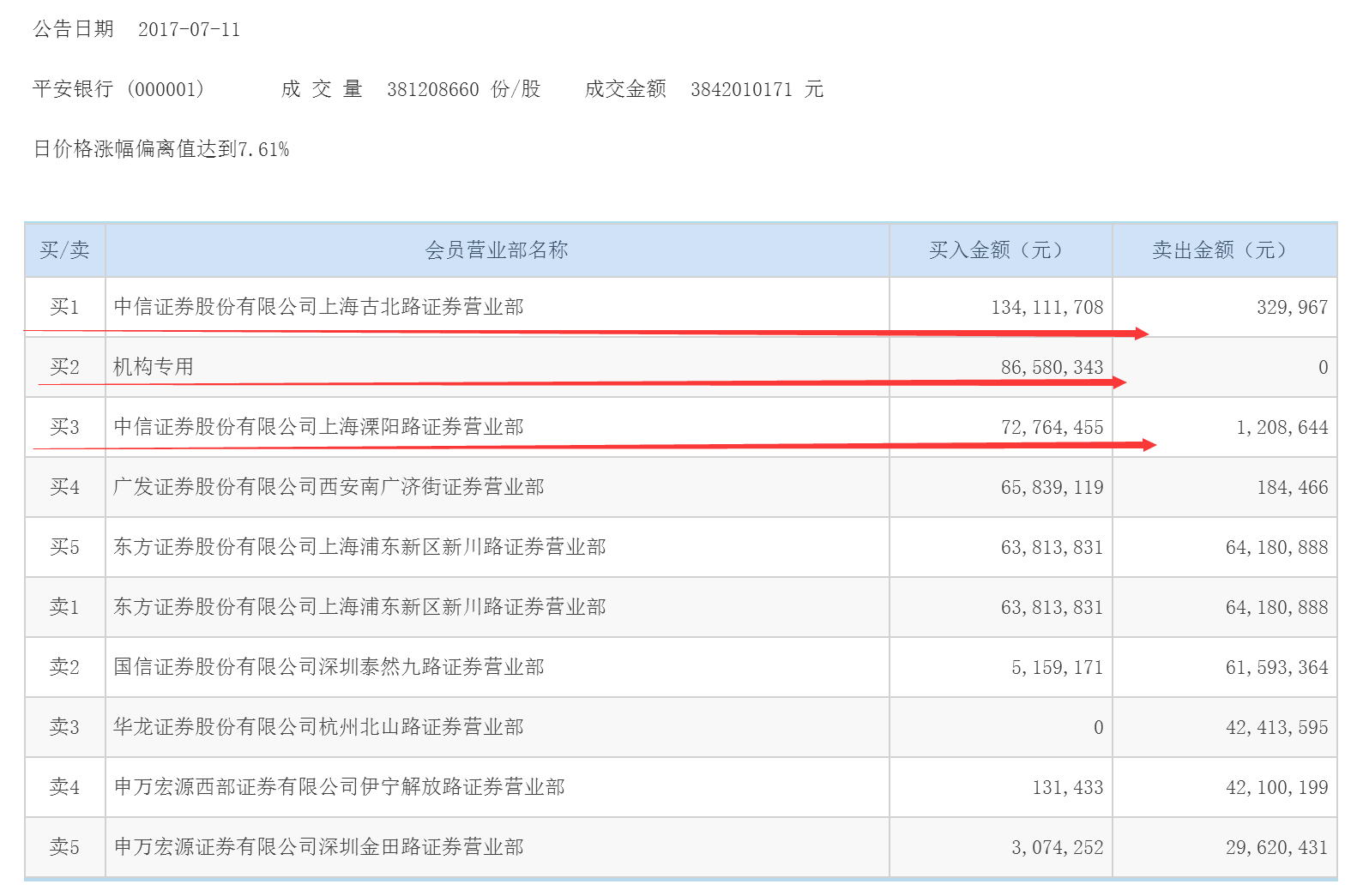Click 申万宏源证券深圳金田路证券营业部 name

[x=318, y=847]
